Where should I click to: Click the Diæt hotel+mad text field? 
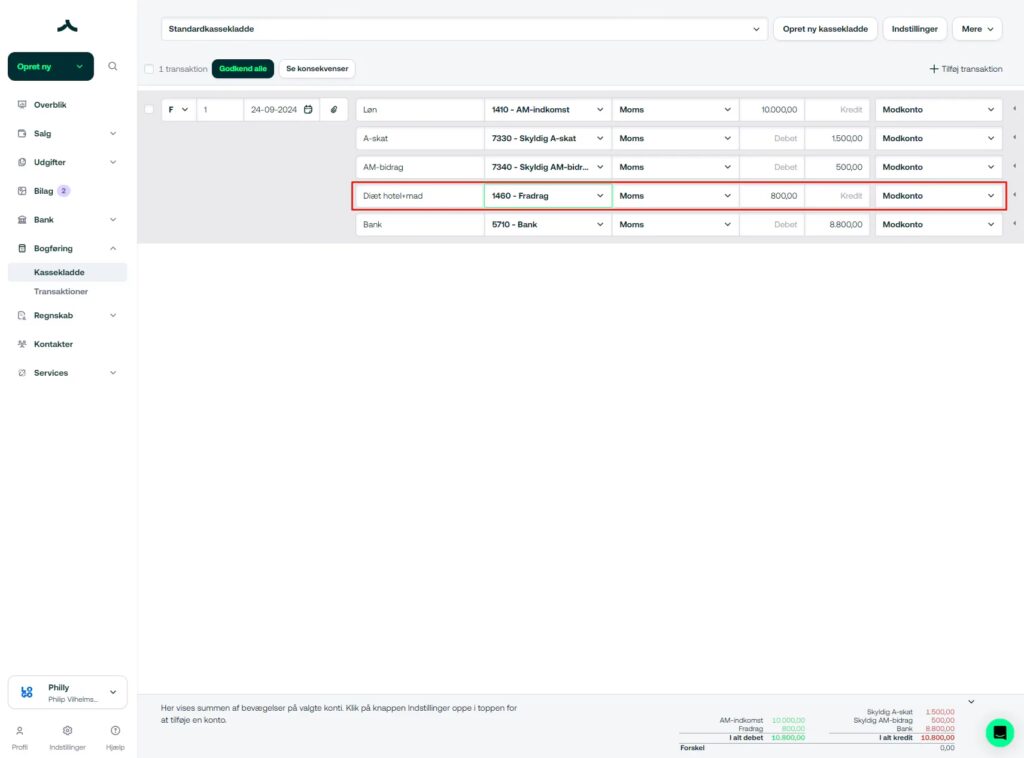point(417,196)
